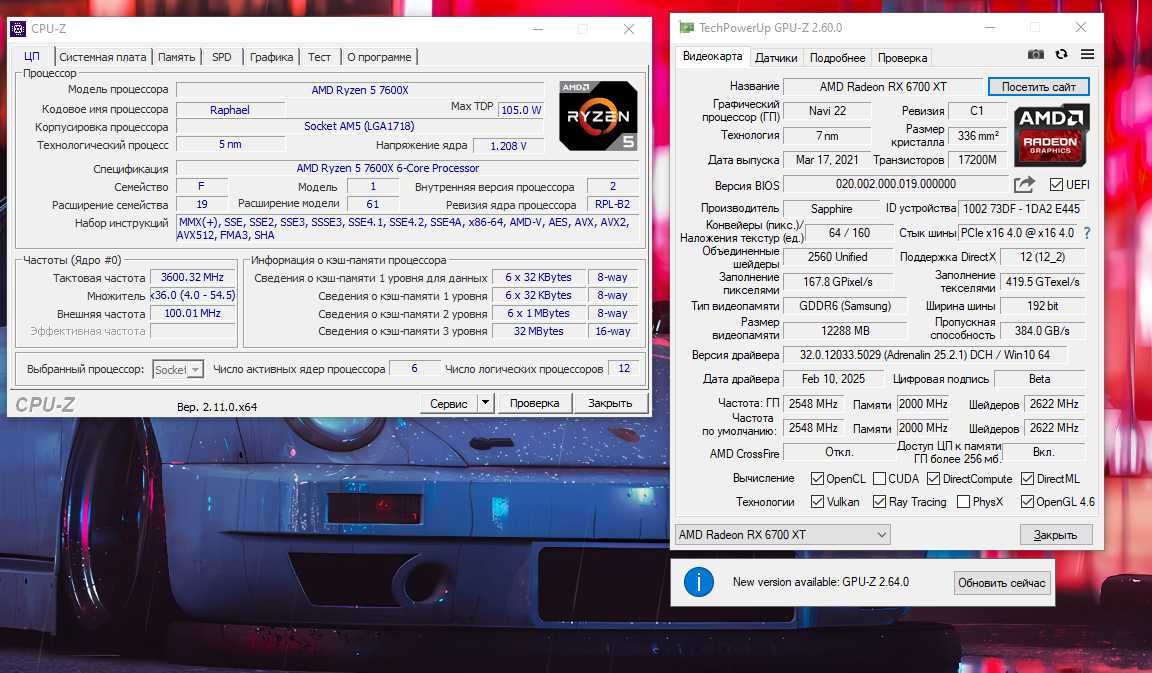Click the Закрыть button in CPU-Z

(610, 403)
